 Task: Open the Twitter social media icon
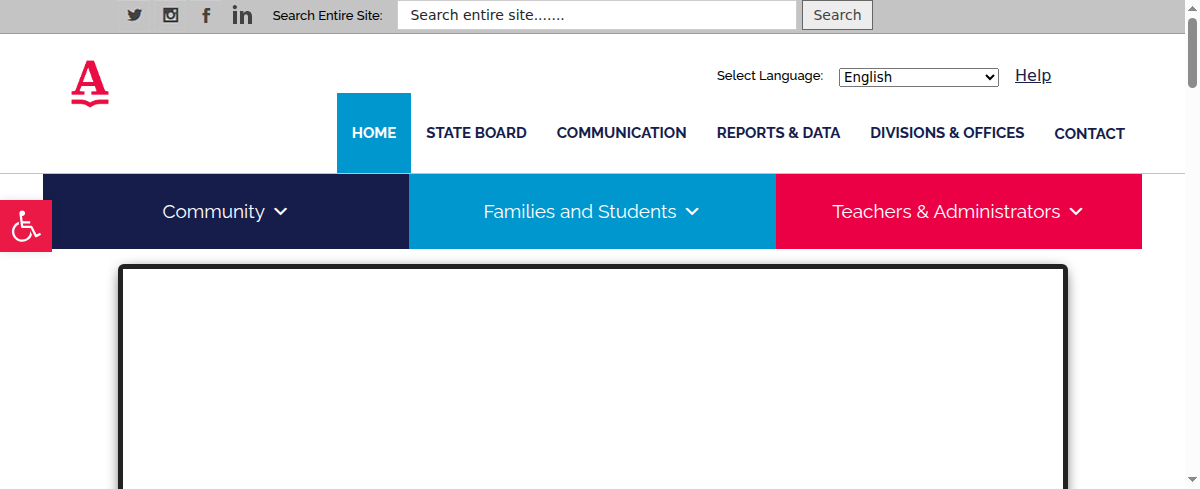click(134, 15)
